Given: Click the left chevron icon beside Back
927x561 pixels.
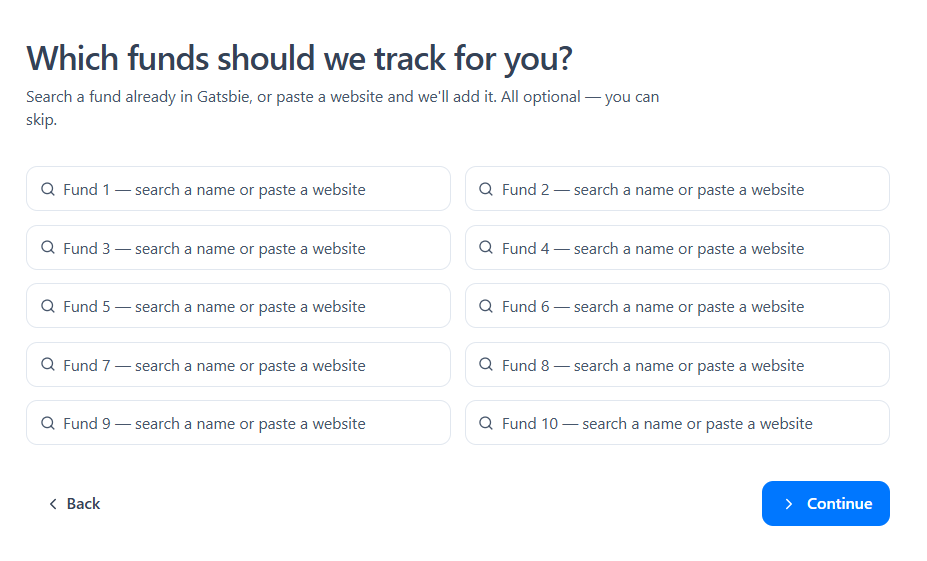Looking at the screenshot, I should (x=53, y=504).
